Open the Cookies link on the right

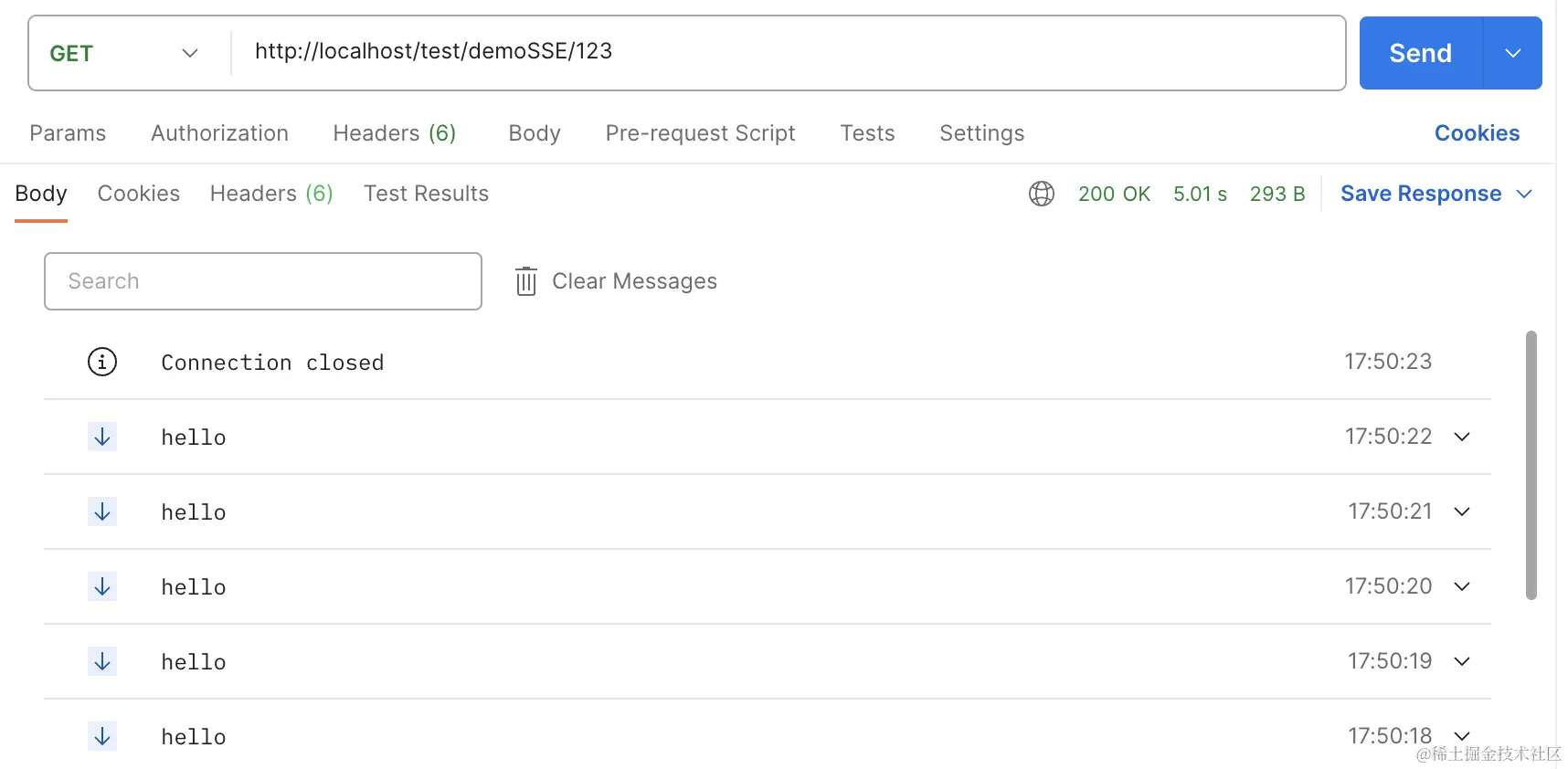point(1477,133)
